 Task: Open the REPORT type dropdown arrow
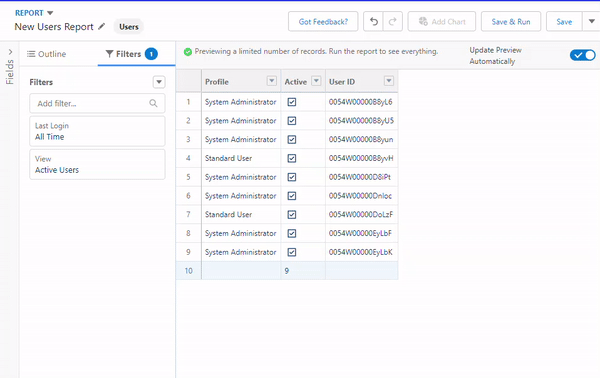coord(50,13)
